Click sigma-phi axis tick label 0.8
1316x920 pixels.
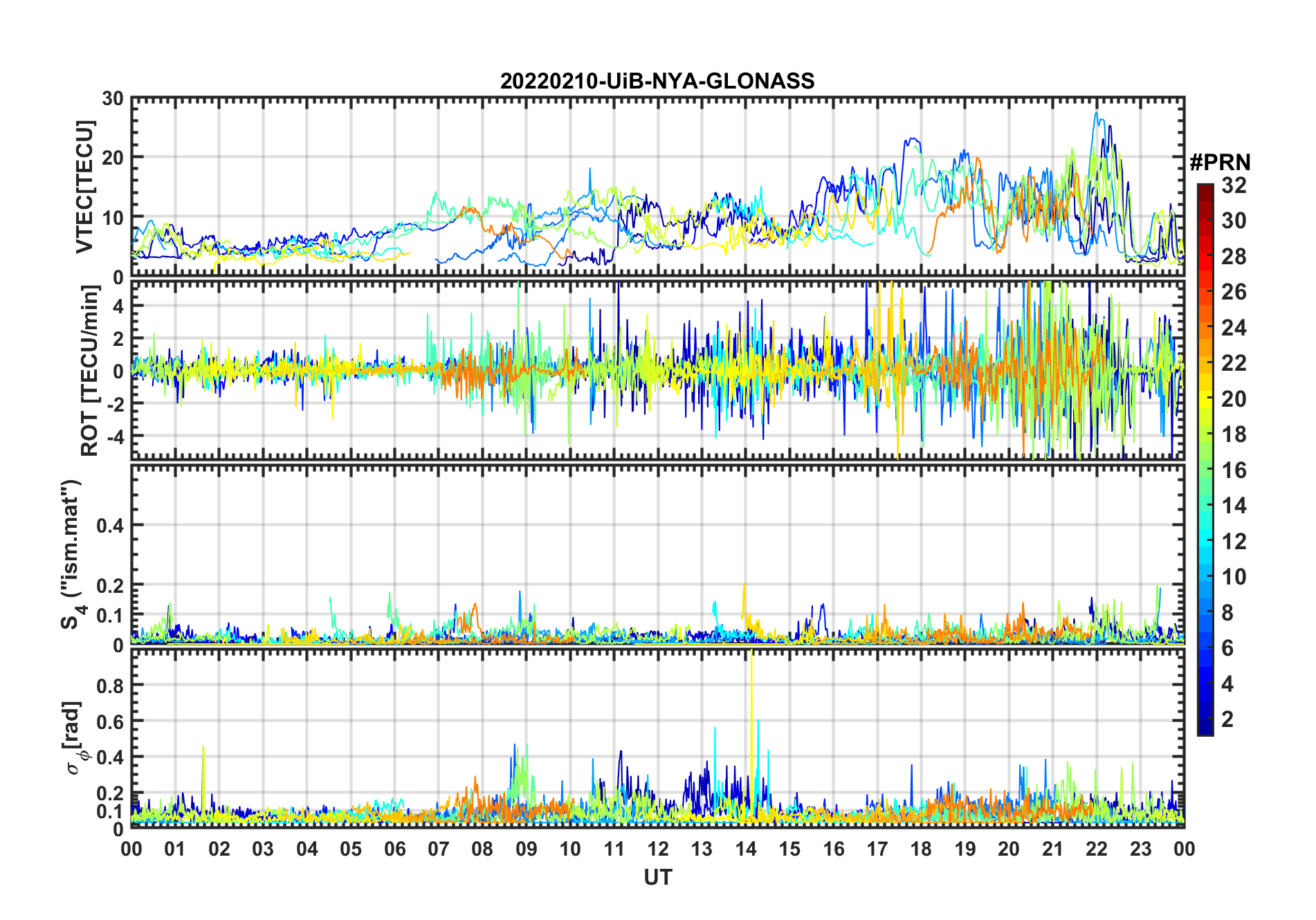tap(111, 686)
